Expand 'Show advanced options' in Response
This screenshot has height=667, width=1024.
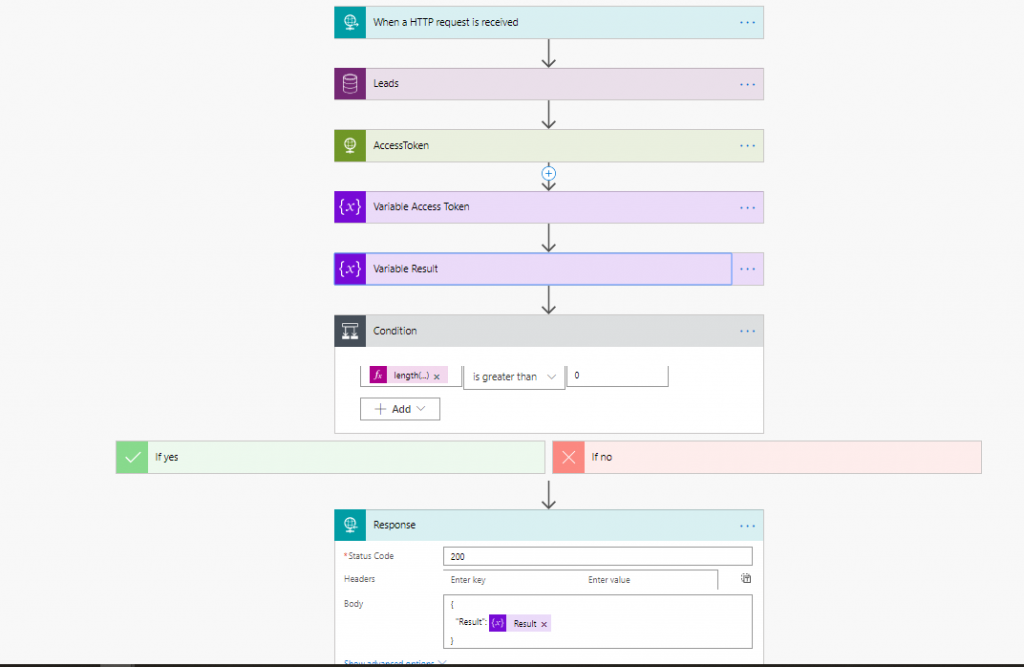tap(391, 662)
